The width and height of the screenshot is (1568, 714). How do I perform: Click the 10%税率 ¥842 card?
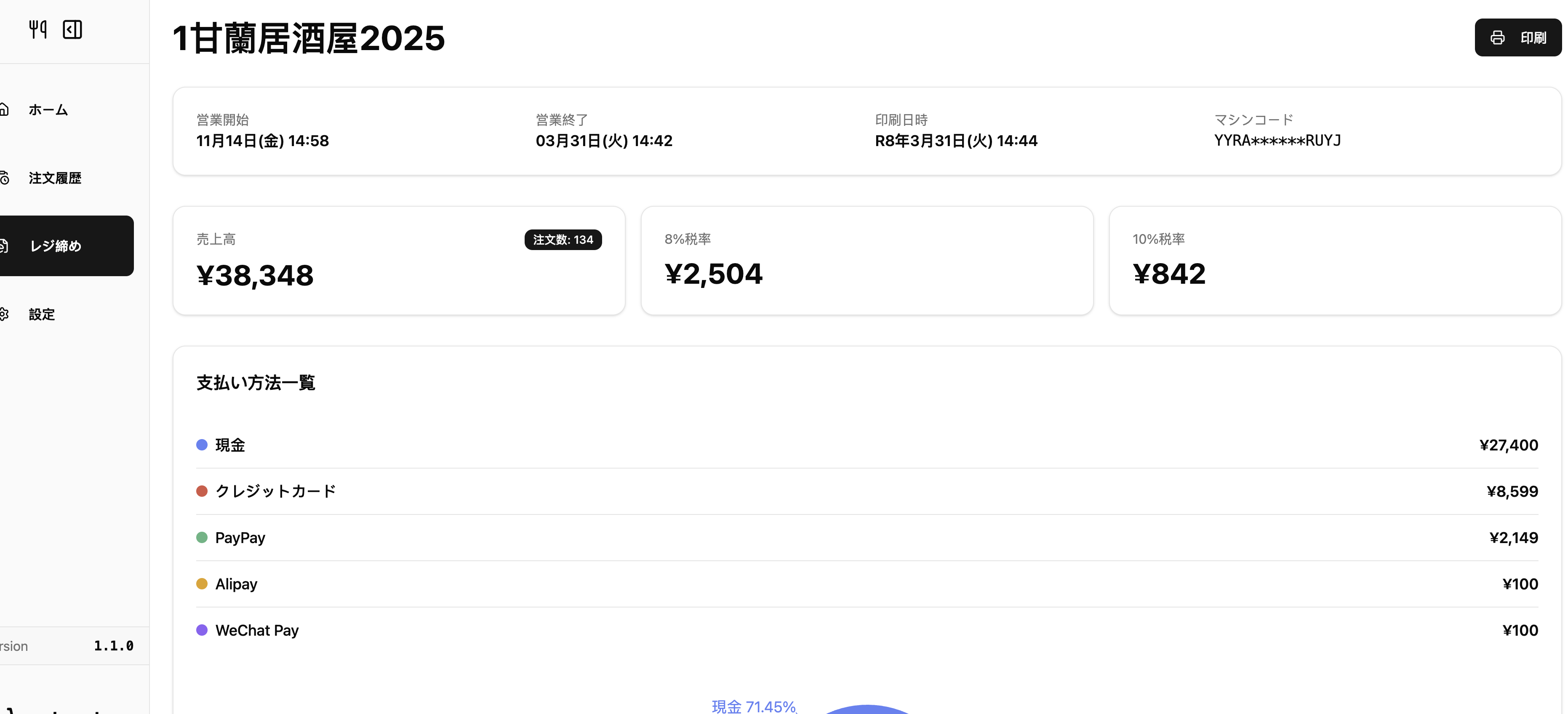pyautogui.click(x=1334, y=261)
